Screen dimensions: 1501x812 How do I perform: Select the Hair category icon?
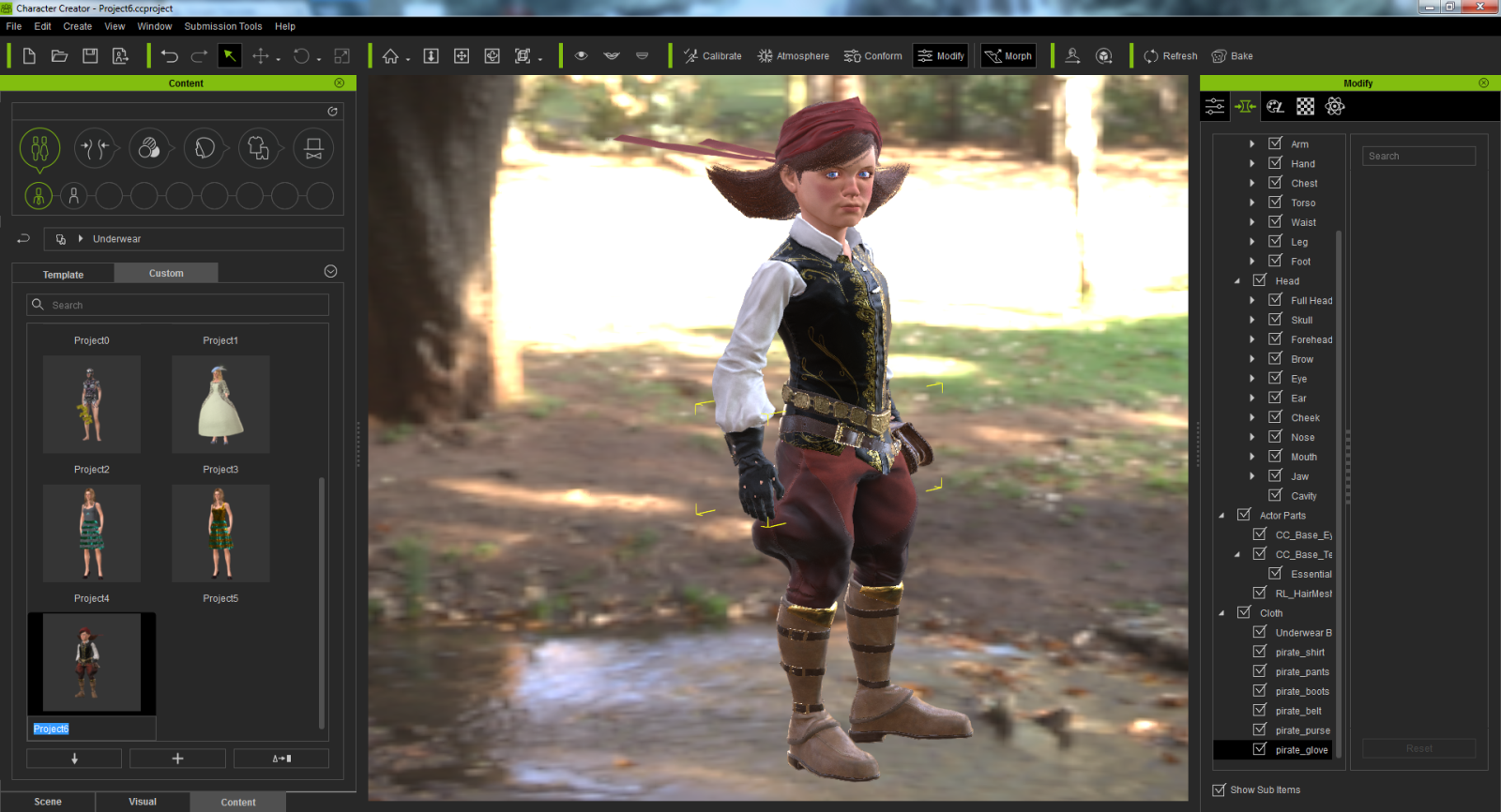tap(205, 148)
